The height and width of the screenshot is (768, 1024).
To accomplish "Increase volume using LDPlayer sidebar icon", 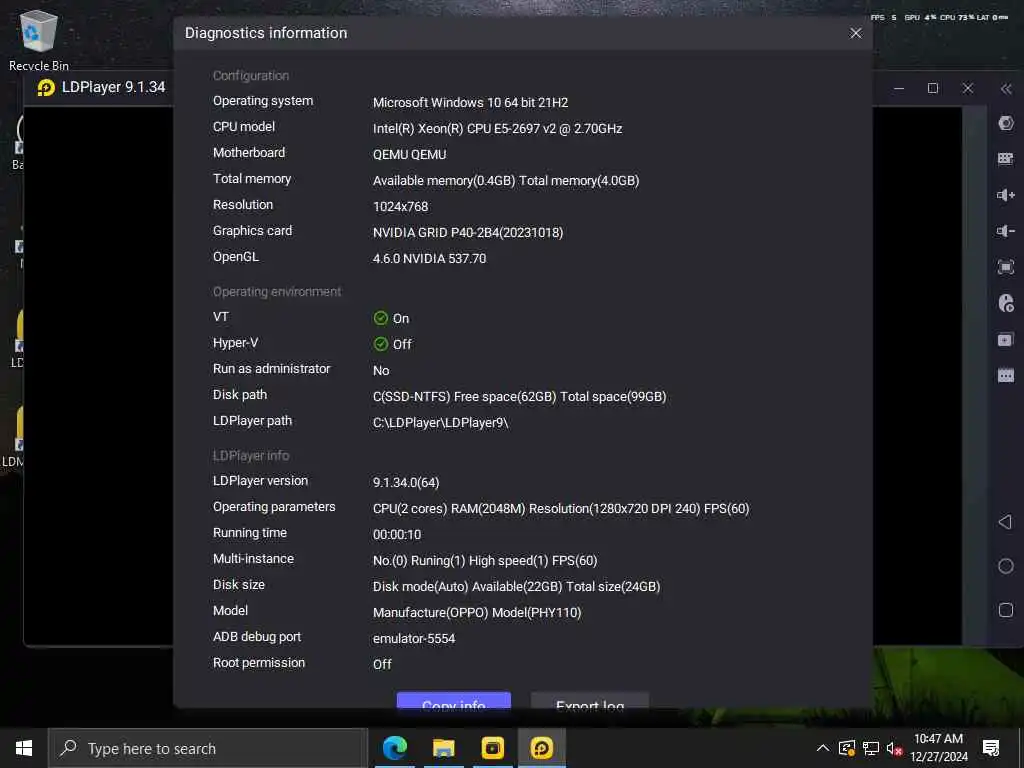I will (x=1006, y=195).
